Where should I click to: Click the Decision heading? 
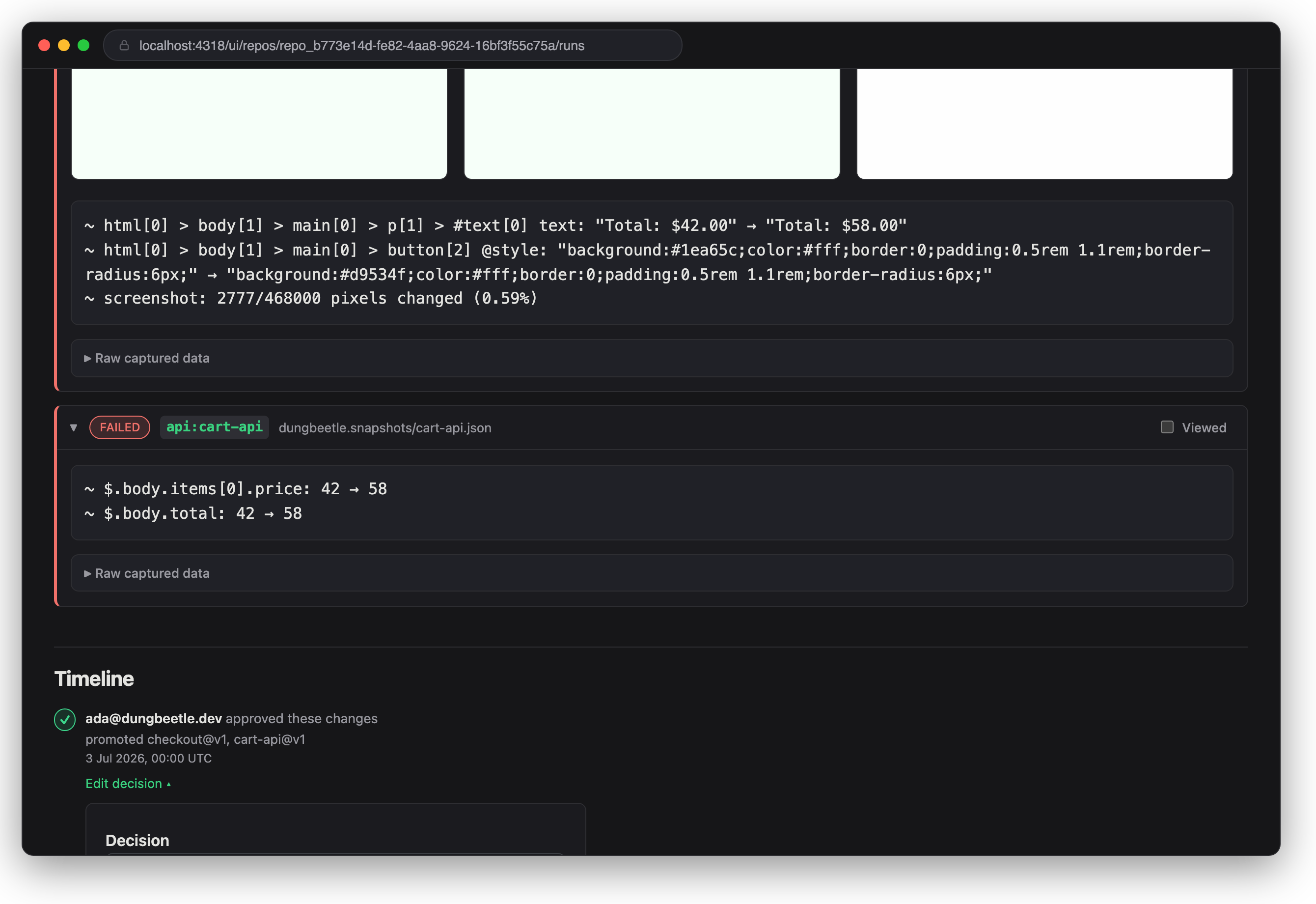click(137, 840)
